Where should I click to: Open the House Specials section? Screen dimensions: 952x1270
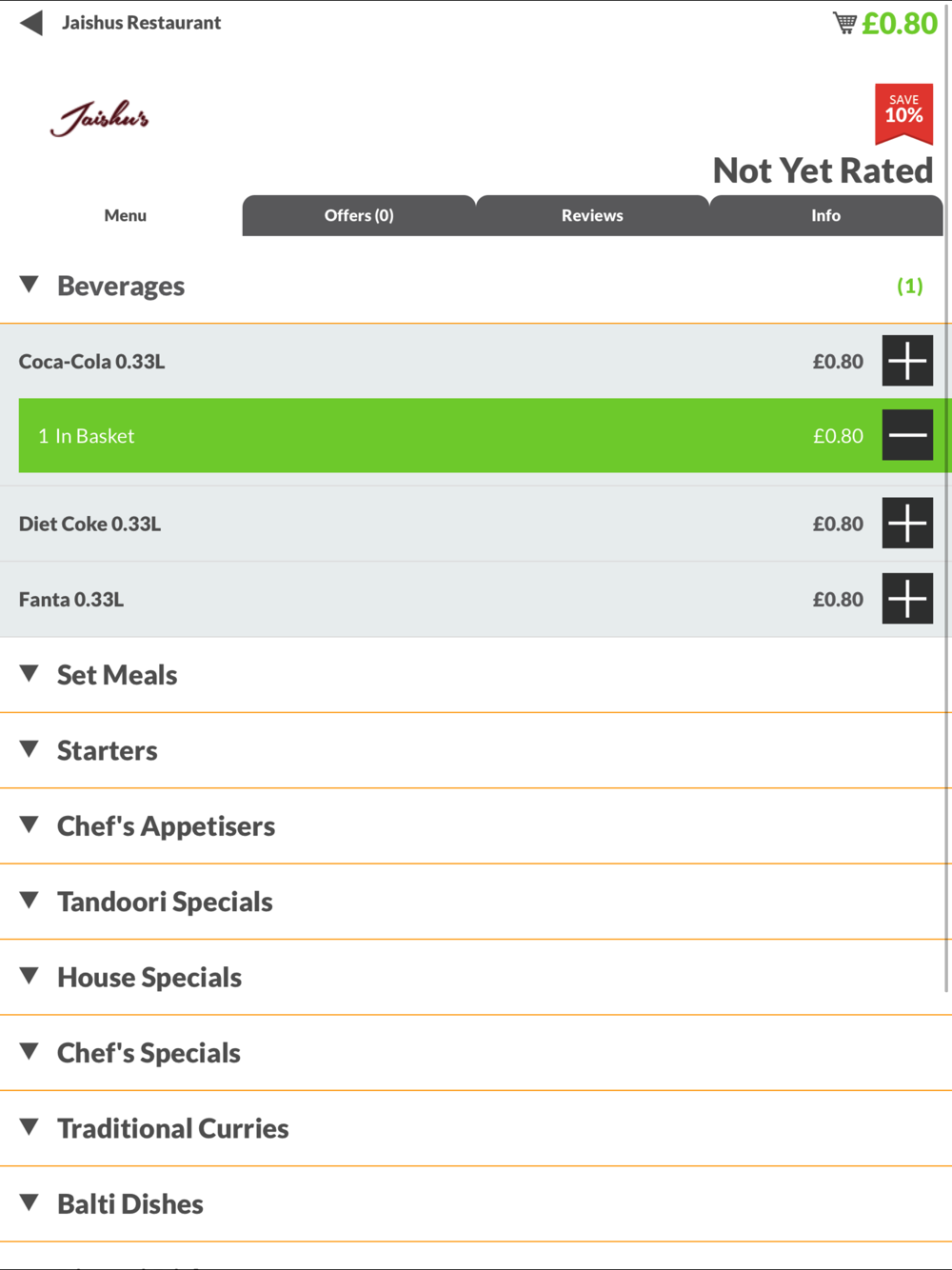[x=471, y=978]
